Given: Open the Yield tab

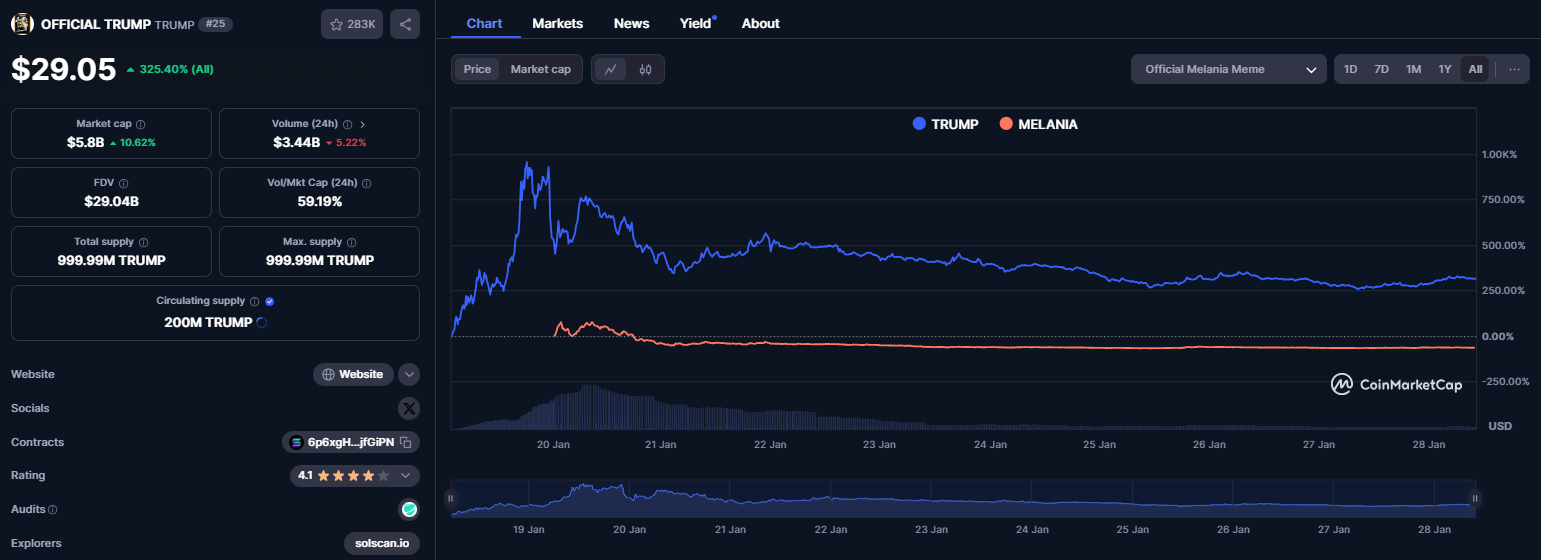Looking at the screenshot, I should point(697,23).
